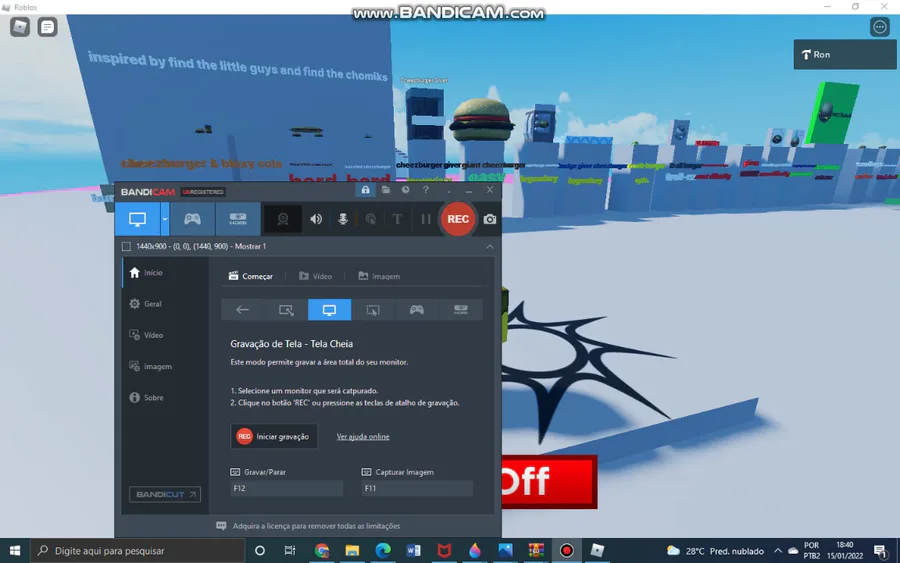Viewport: 900px width, 563px height.
Task: Open the output folder icon in Bandicam
Action: tap(386, 190)
